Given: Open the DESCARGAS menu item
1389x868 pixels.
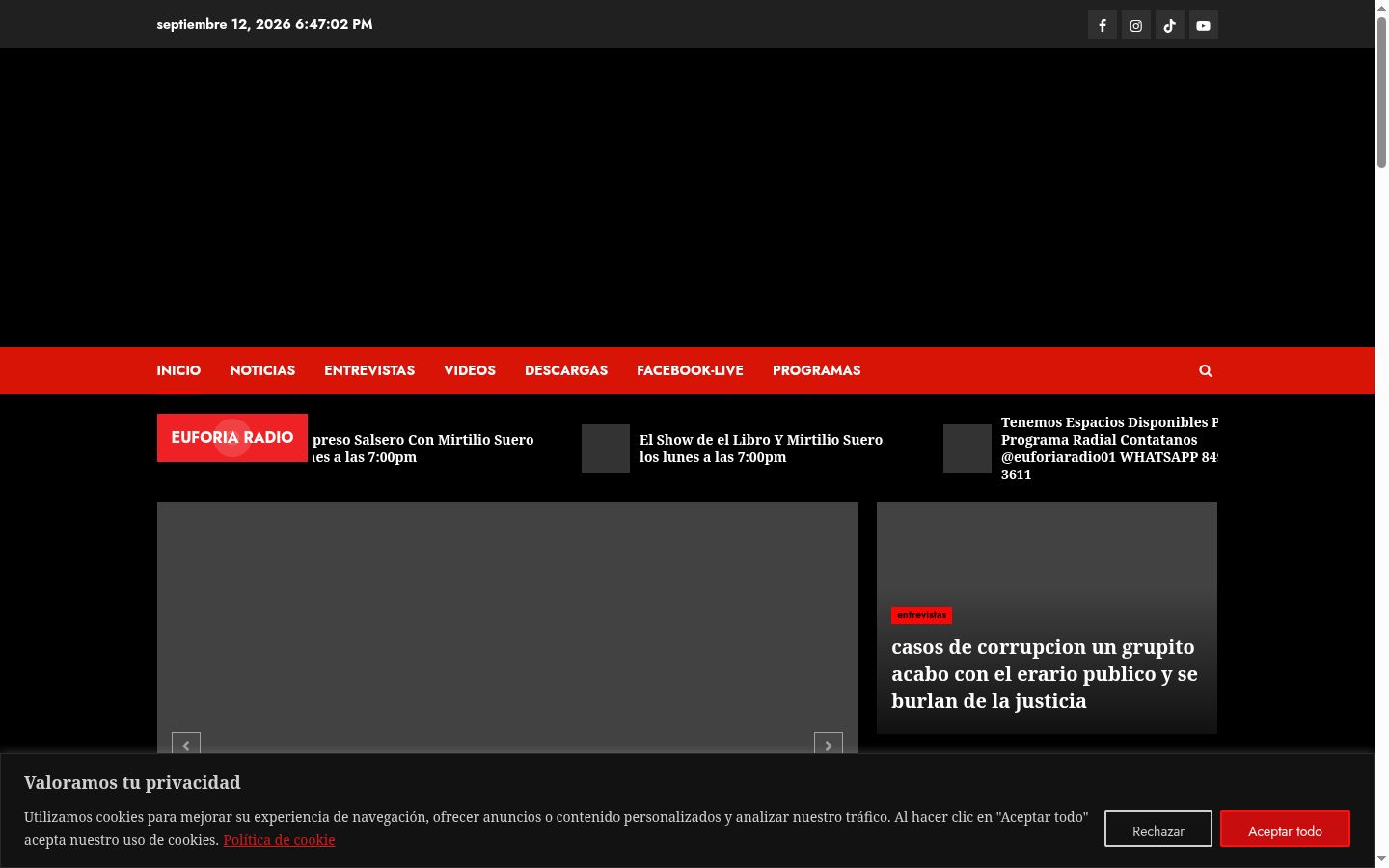Looking at the screenshot, I should tap(566, 370).
